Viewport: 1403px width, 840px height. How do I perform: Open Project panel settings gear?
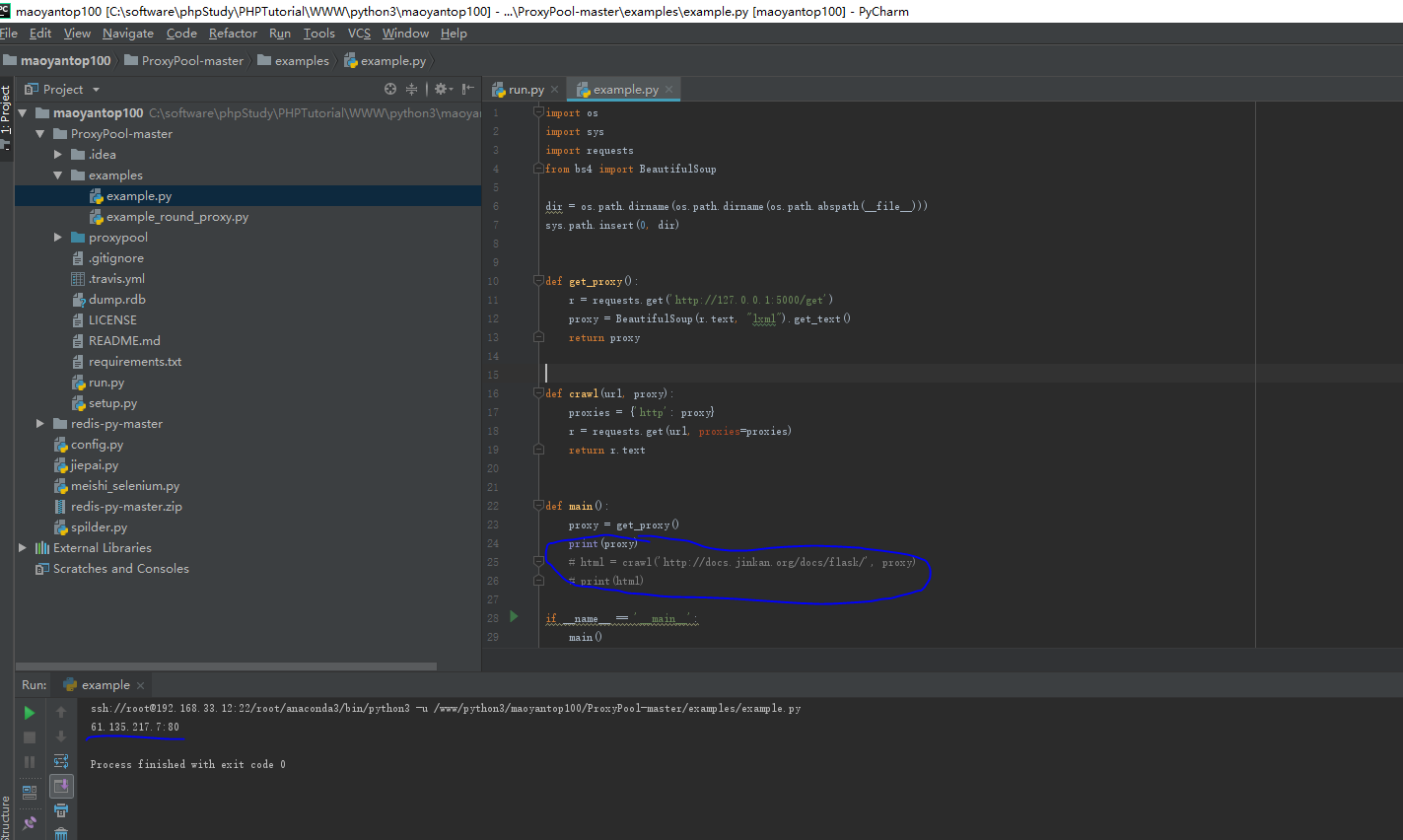tap(441, 89)
